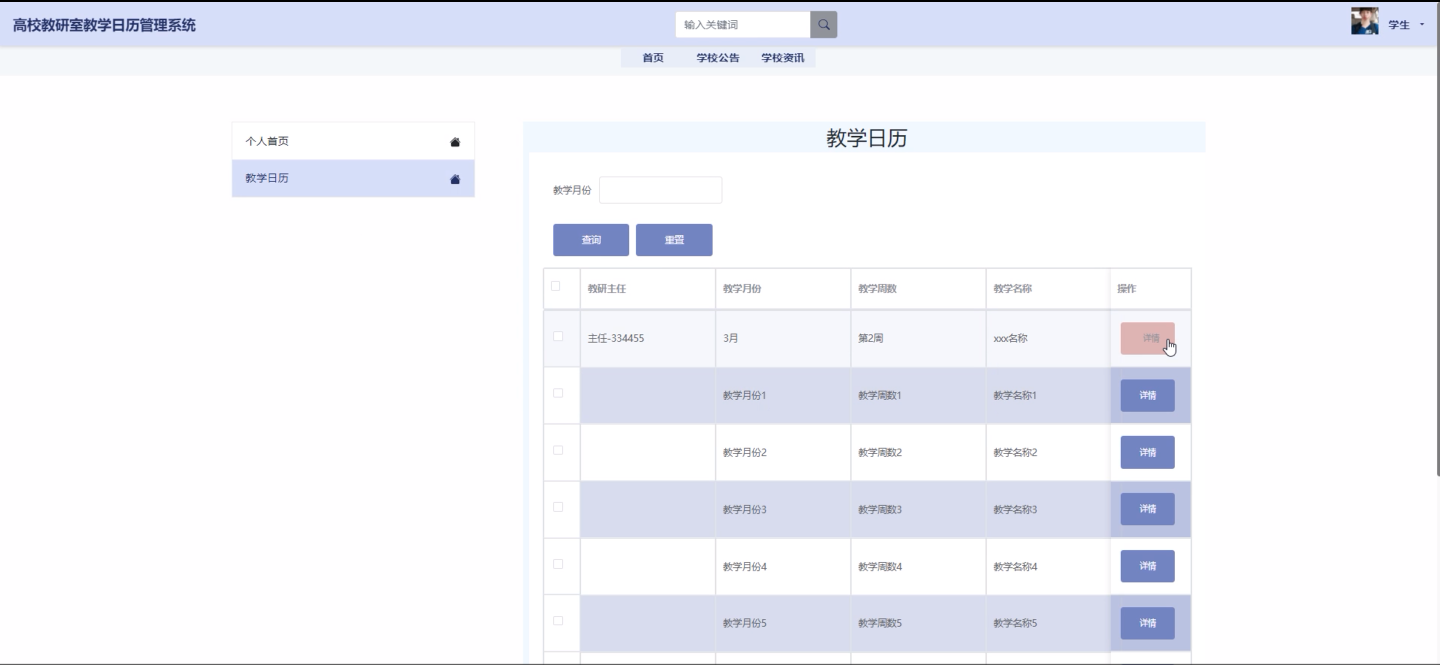Click the 查询 query button
Image resolution: width=1440 pixels, height=665 pixels.
pos(590,239)
